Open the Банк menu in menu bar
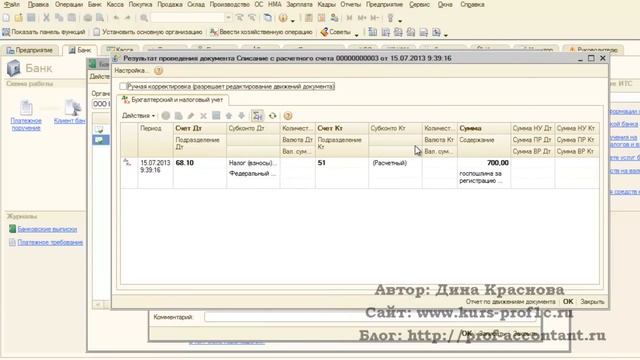The width and height of the screenshot is (640, 360). pyautogui.click(x=95, y=4)
